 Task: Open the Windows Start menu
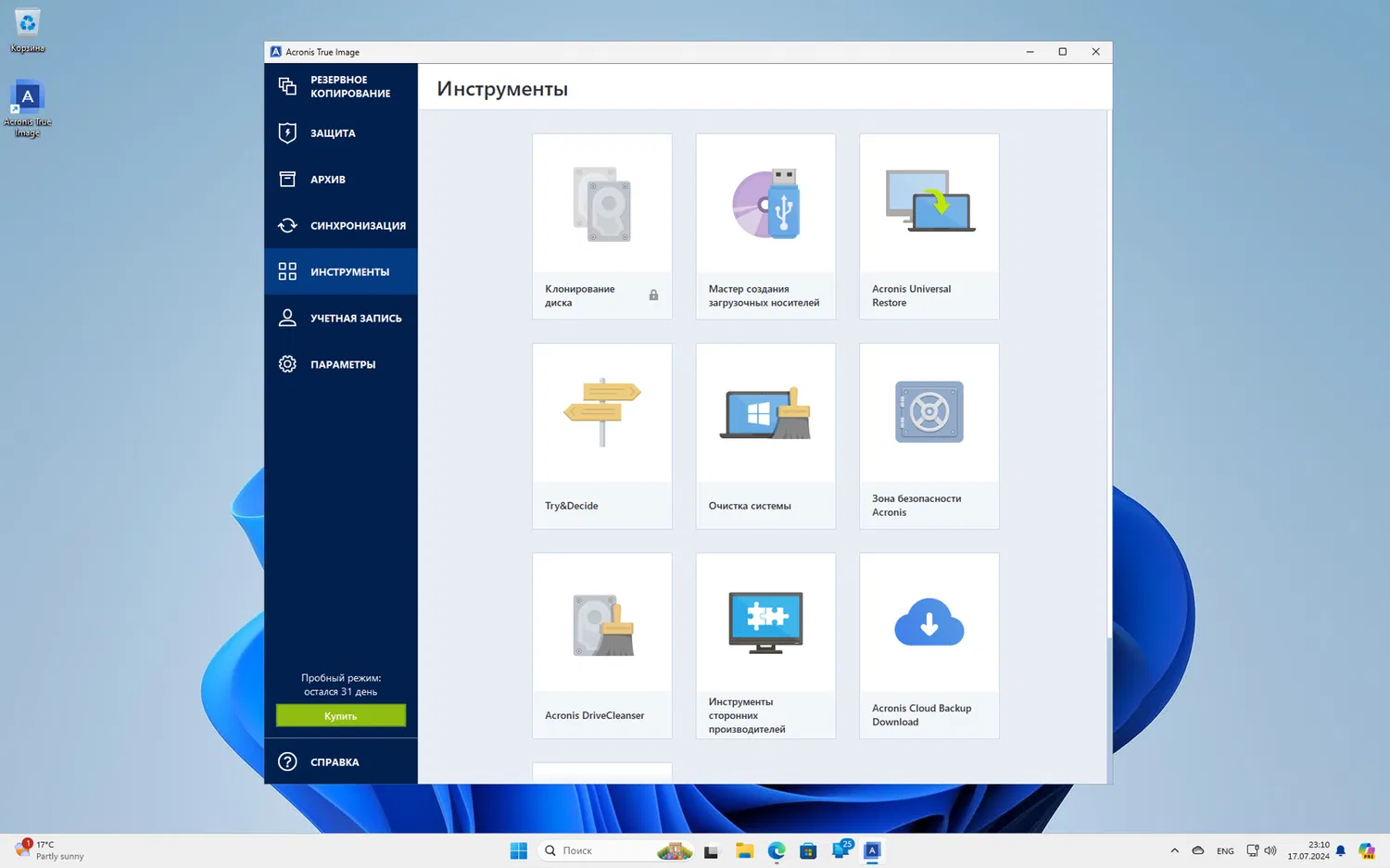click(x=519, y=850)
